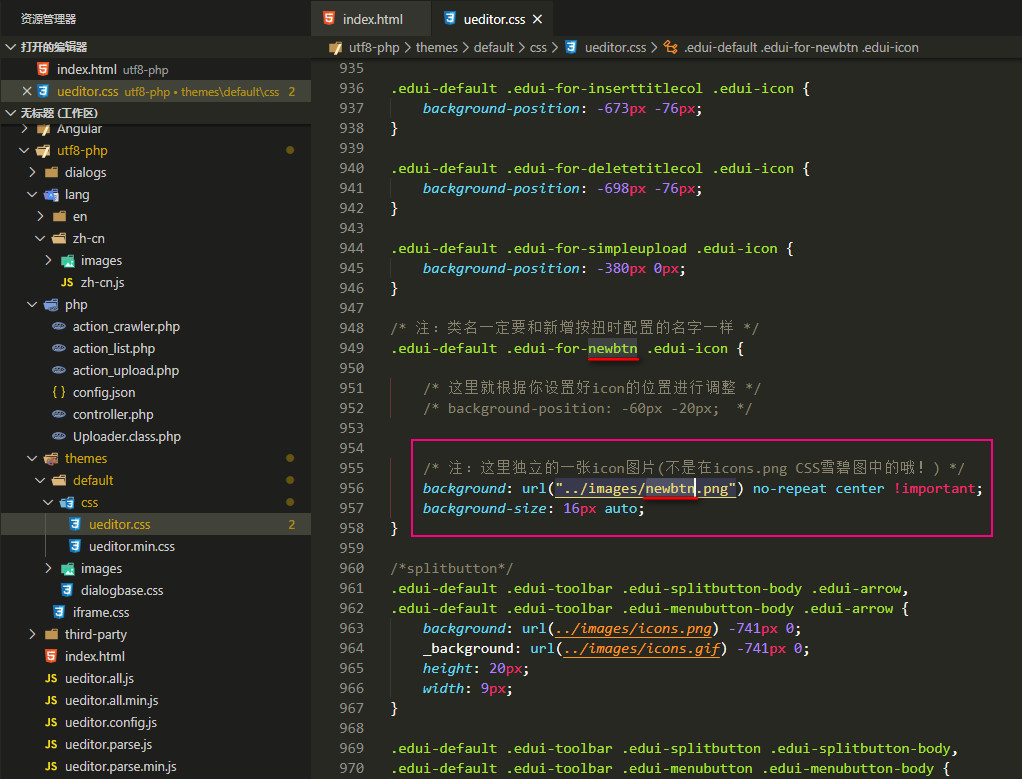Click the HTML5 icon on index.html tab
The width and height of the screenshot is (1022, 779).
[329, 19]
